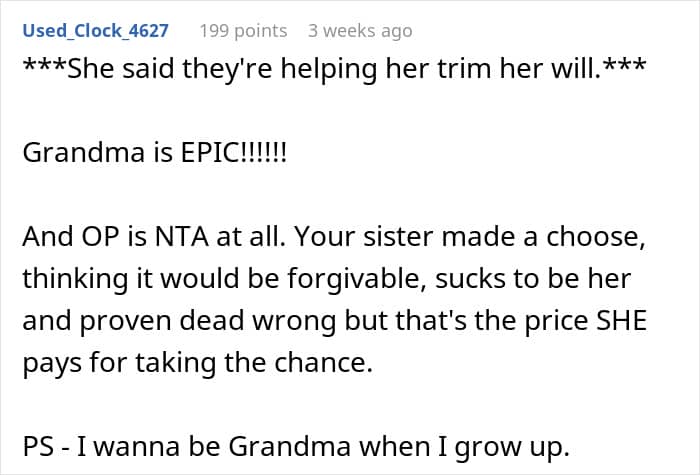Select the word EPIC with exclamation marks

(x=233, y=153)
